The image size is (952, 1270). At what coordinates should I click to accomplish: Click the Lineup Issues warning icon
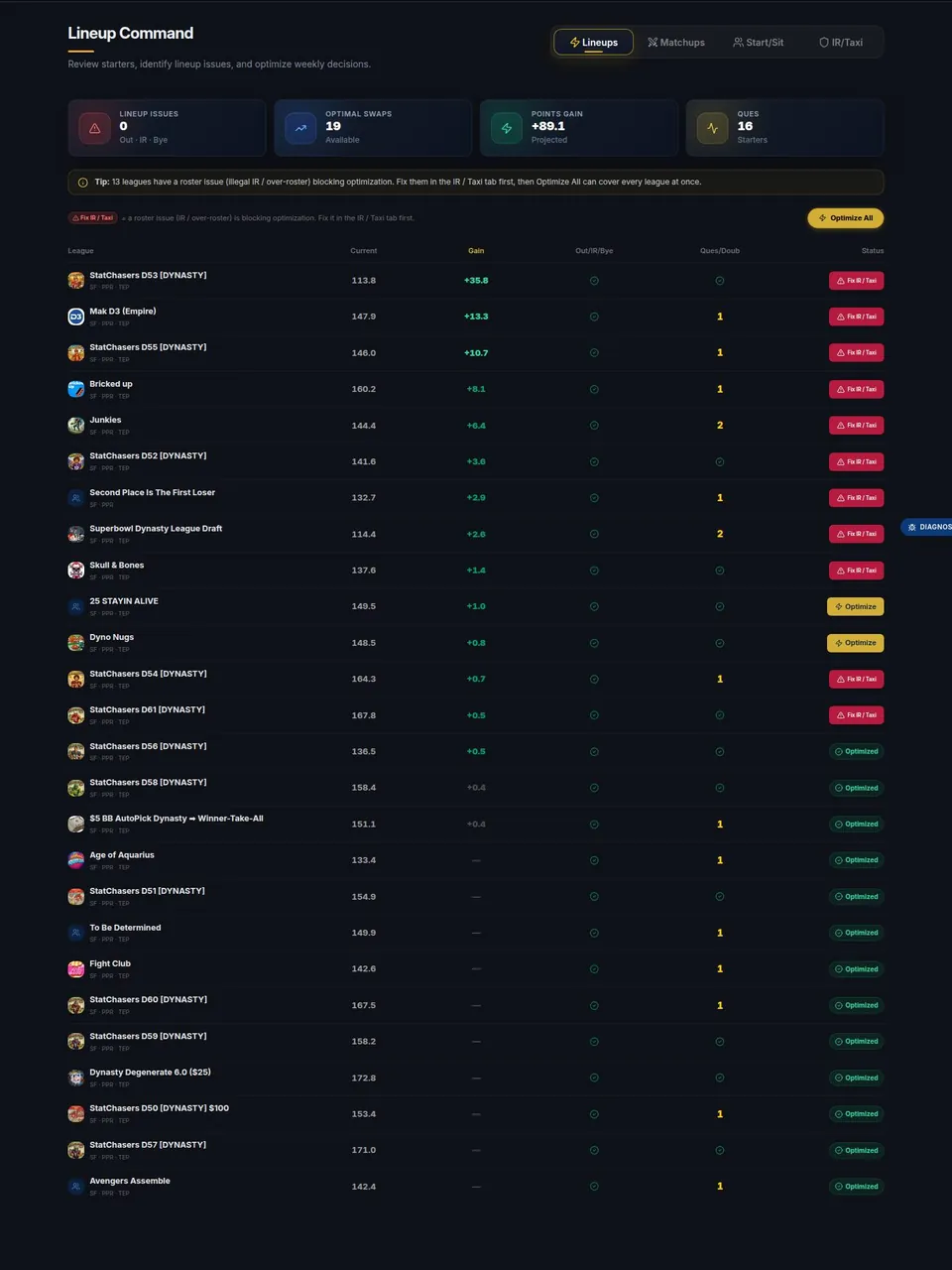tap(95, 128)
